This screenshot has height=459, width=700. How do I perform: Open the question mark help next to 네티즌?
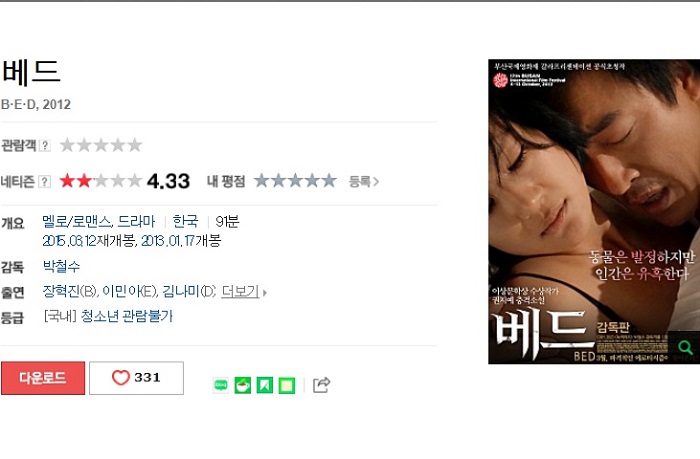pyautogui.click(x=45, y=182)
